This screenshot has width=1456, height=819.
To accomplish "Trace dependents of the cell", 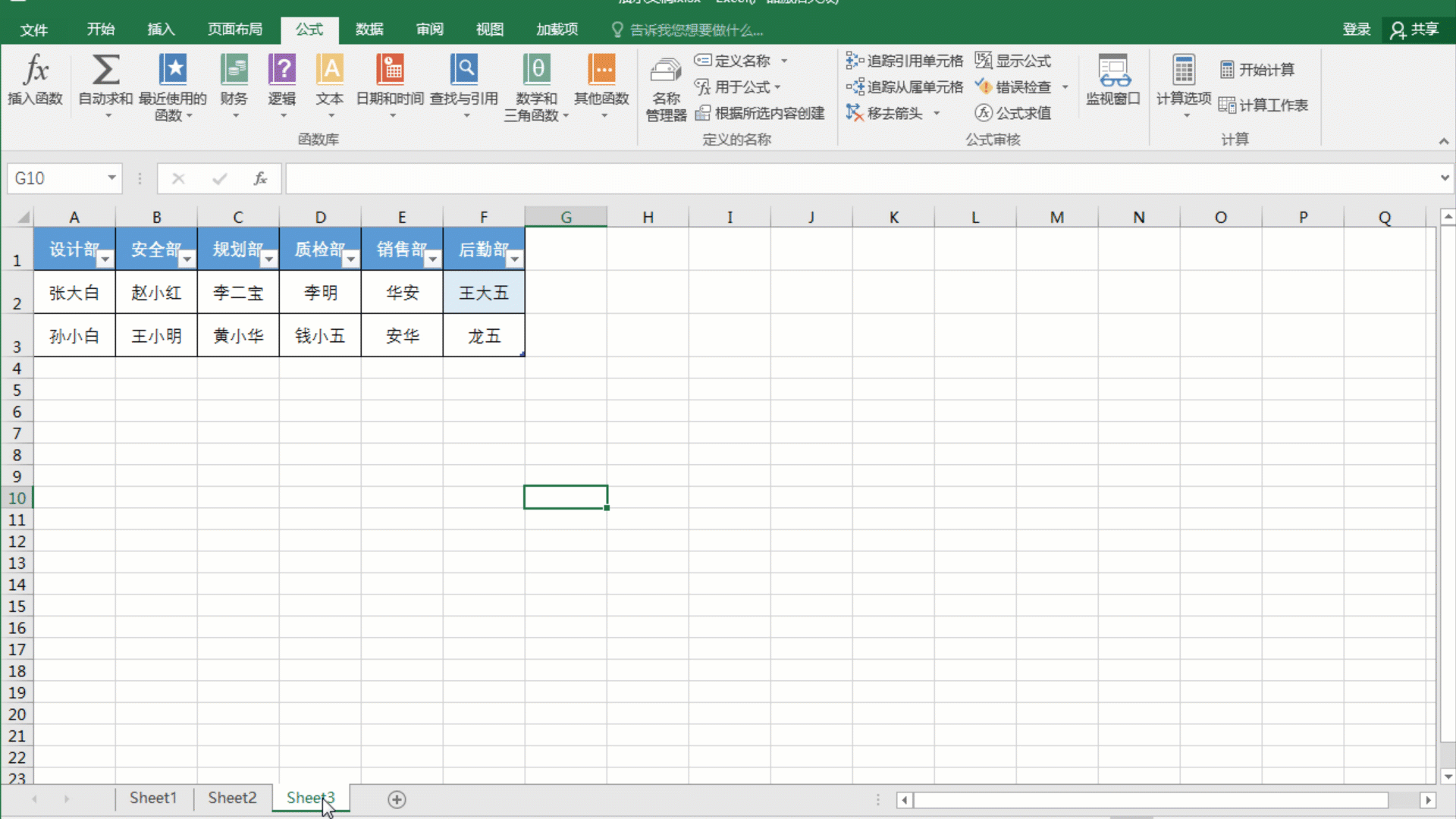I will (904, 86).
